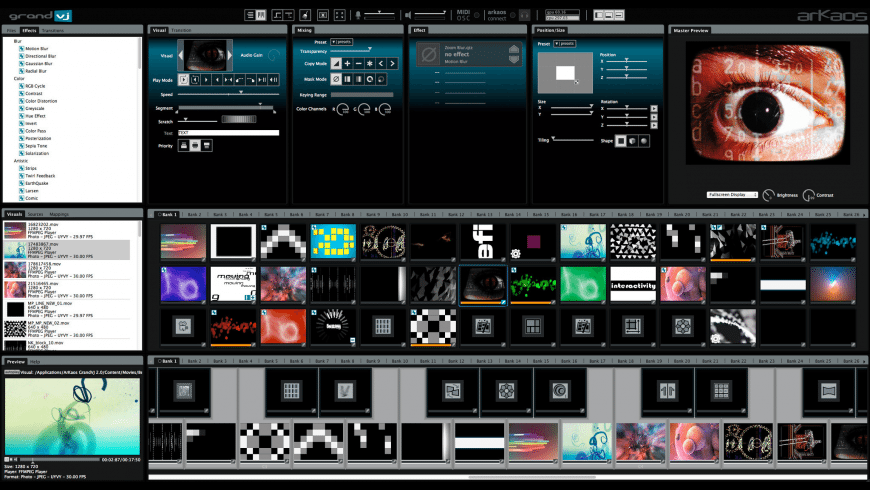870x490 pixels.
Task: Toggle the arkaos connect indicator
Action: tap(513, 15)
